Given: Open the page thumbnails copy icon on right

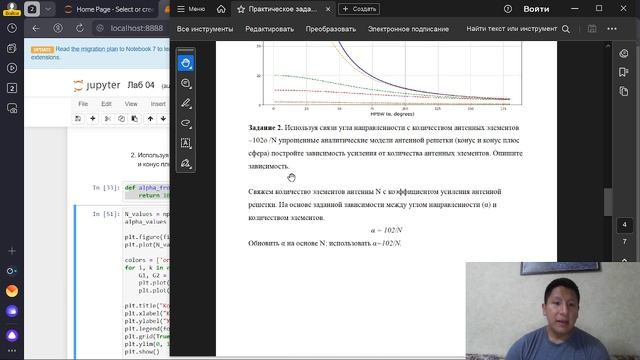Looking at the screenshot, I should pyautogui.click(x=624, y=91).
